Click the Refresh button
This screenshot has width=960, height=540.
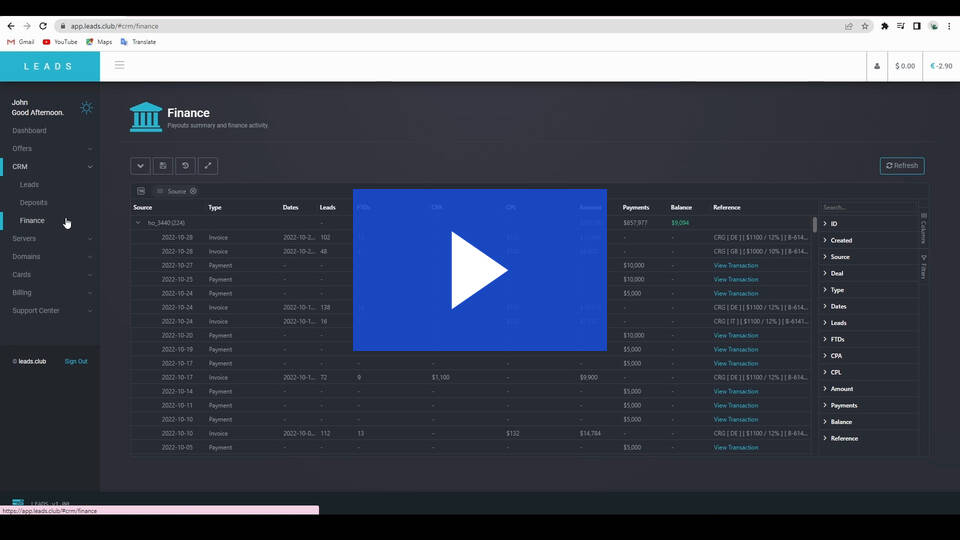point(902,166)
